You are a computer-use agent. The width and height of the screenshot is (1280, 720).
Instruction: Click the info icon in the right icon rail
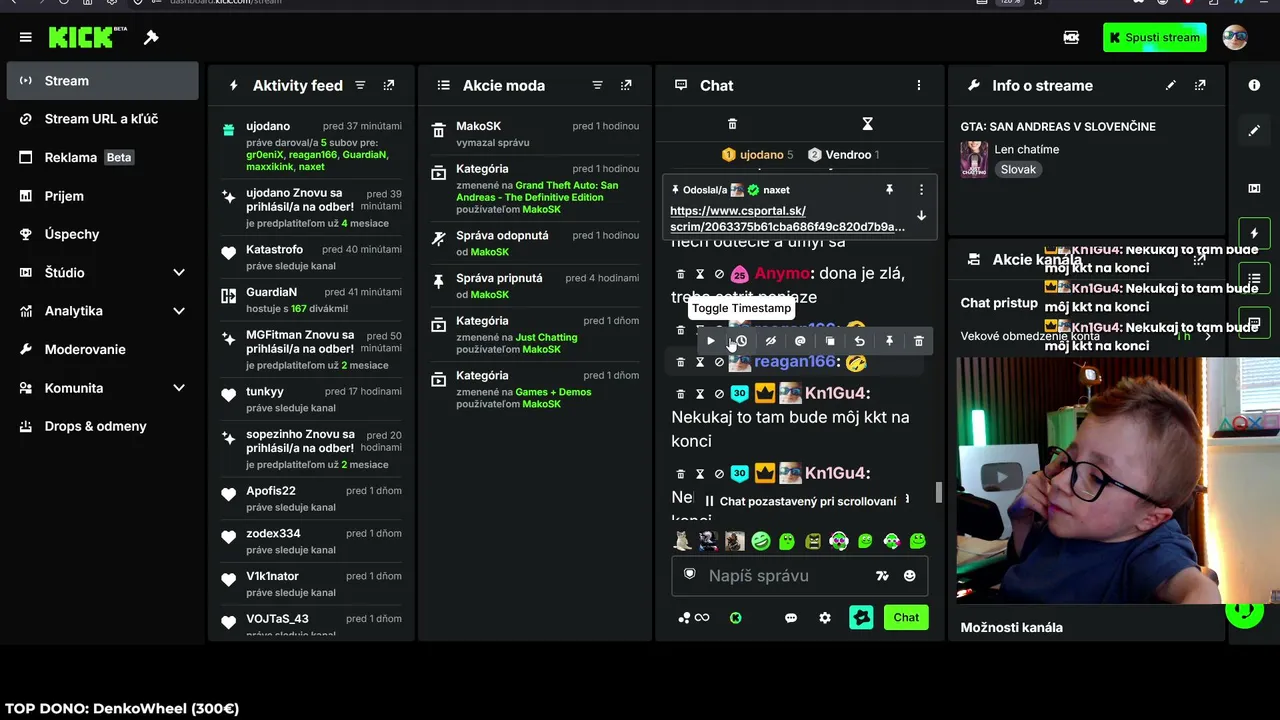coord(1254,86)
